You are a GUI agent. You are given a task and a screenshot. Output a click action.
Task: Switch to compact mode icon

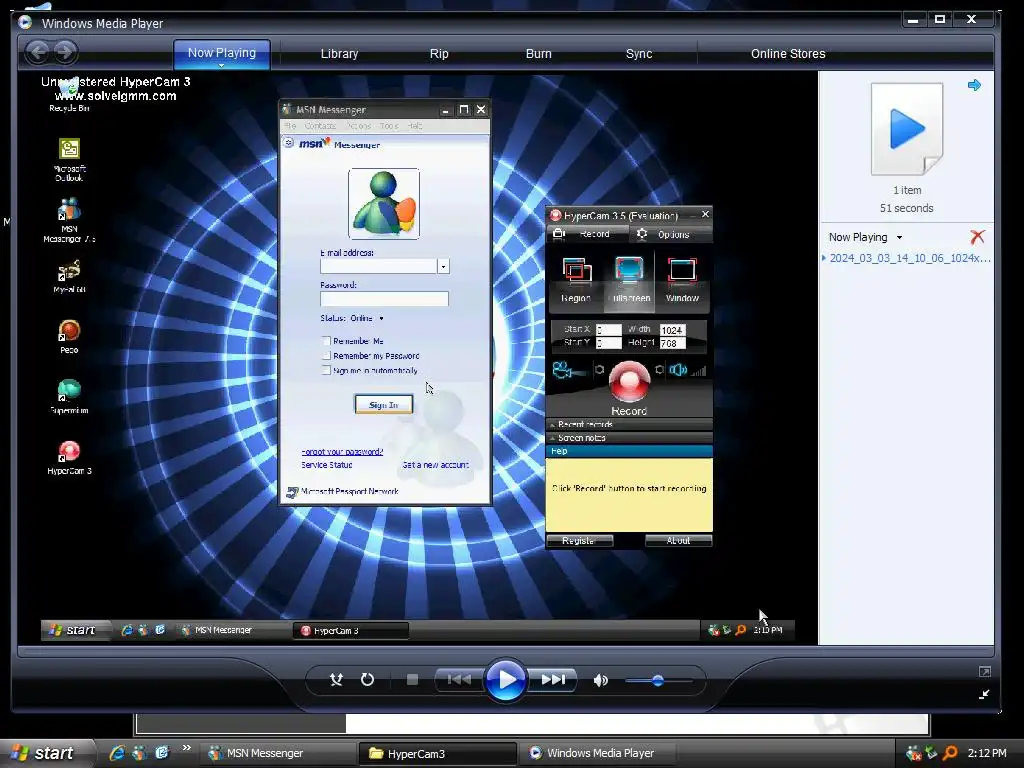click(x=985, y=694)
